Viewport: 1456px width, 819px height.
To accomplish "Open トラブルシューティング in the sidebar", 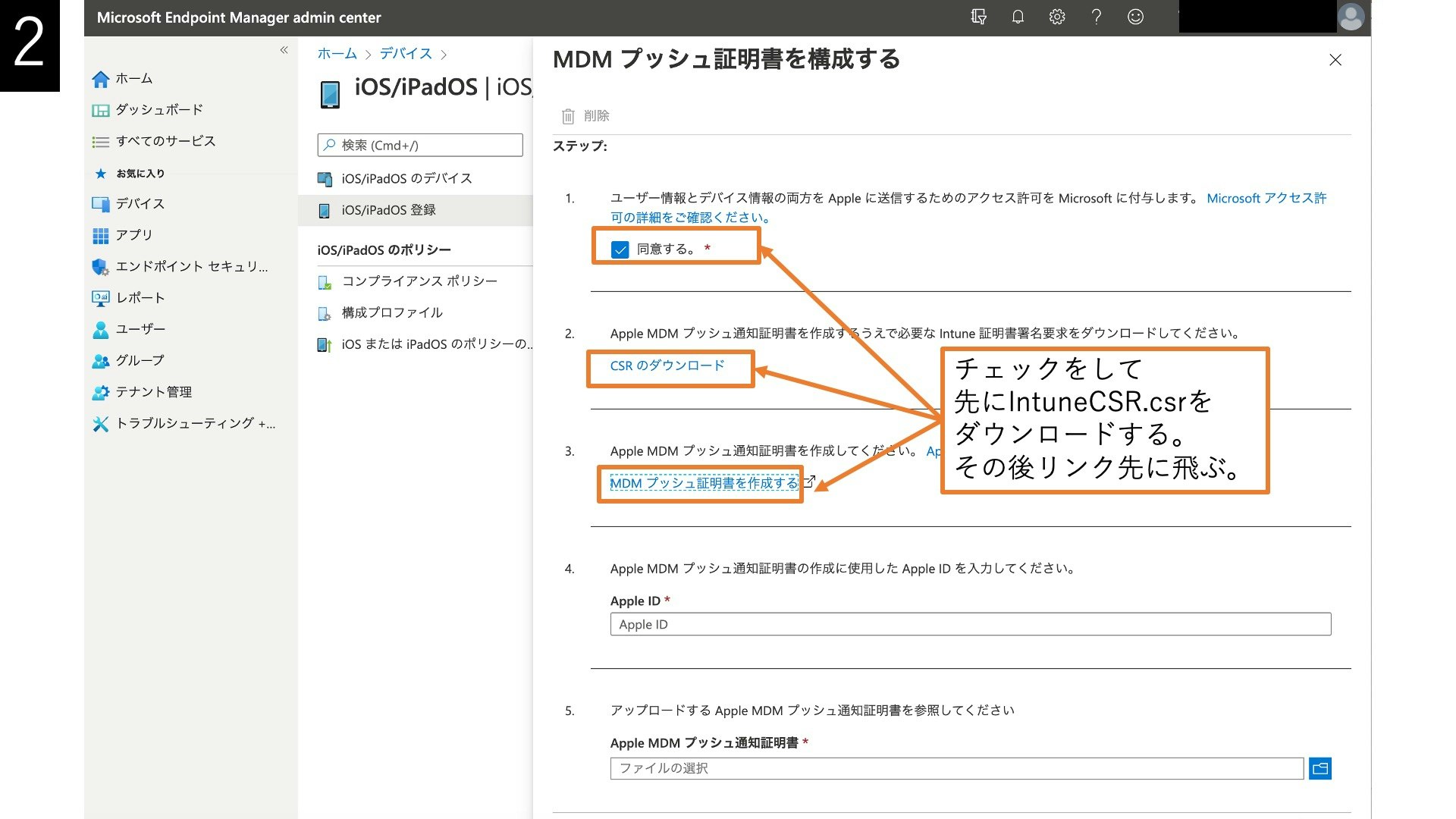I will (184, 424).
